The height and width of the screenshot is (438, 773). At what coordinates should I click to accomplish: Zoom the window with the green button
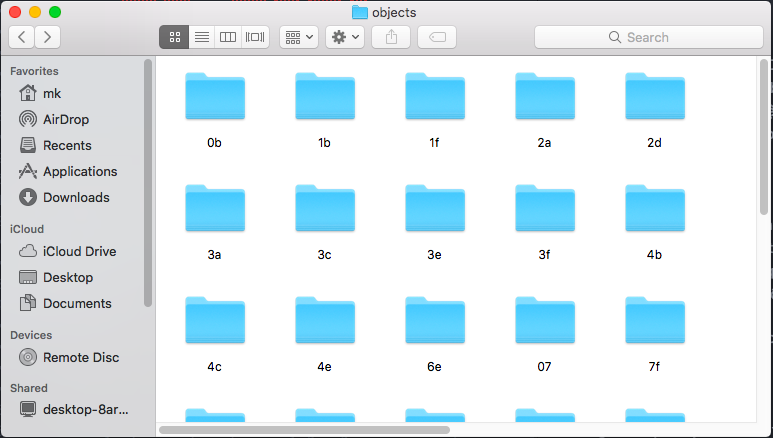coord(55,12)
